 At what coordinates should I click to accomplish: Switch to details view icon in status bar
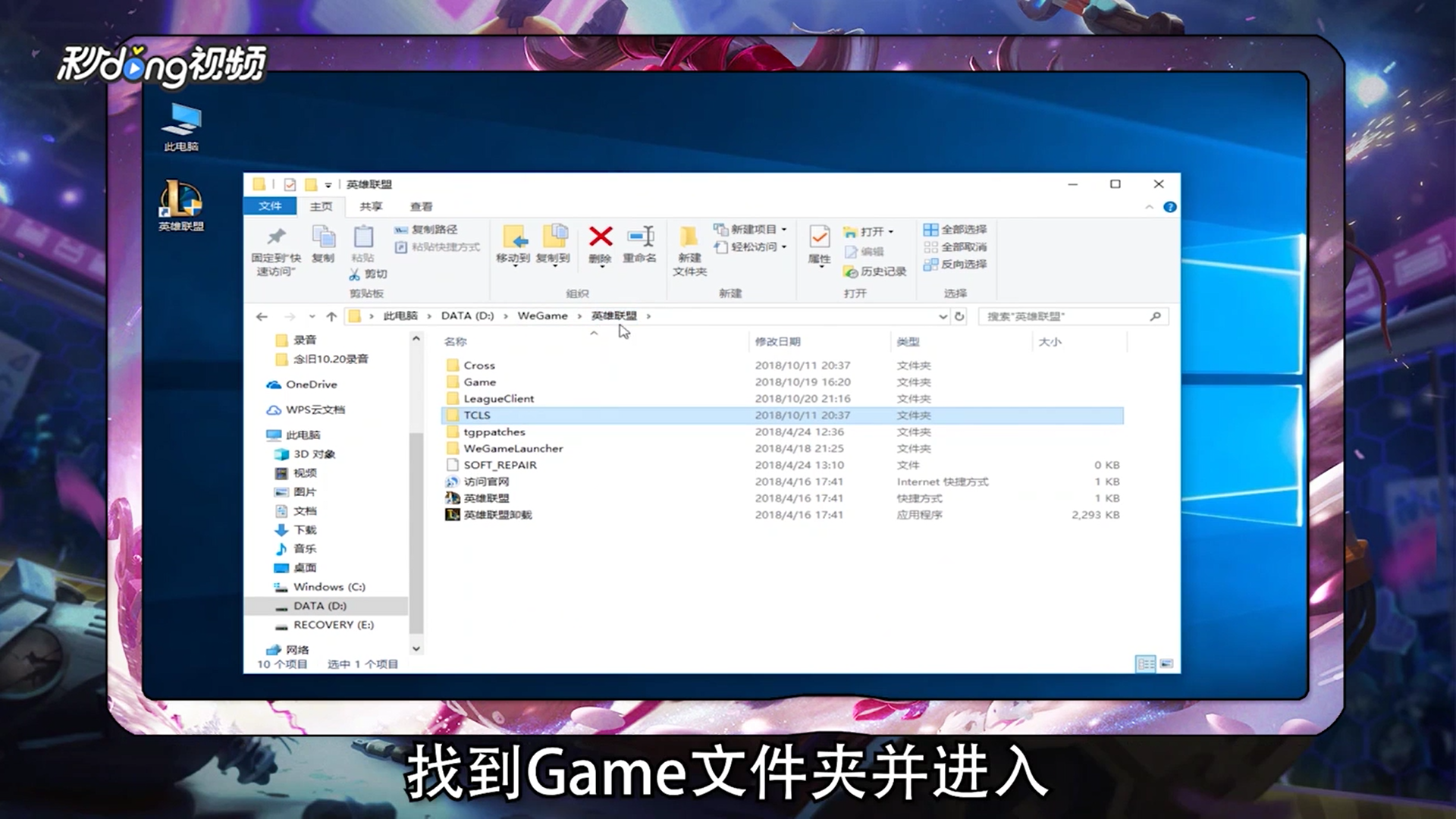coord(1146,664)
